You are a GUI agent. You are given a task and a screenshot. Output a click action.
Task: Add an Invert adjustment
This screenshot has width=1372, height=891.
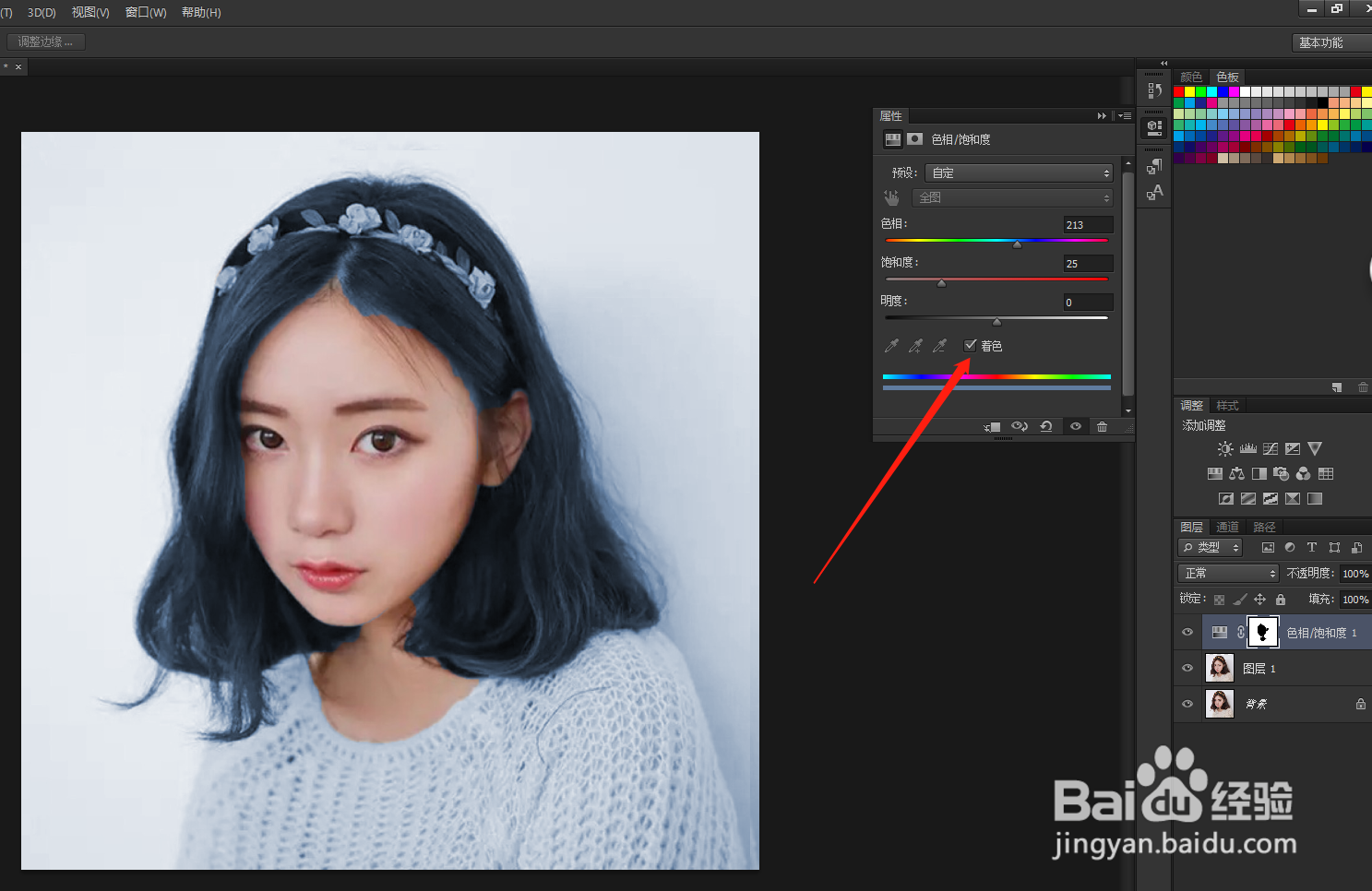(x=1226, y=499)
